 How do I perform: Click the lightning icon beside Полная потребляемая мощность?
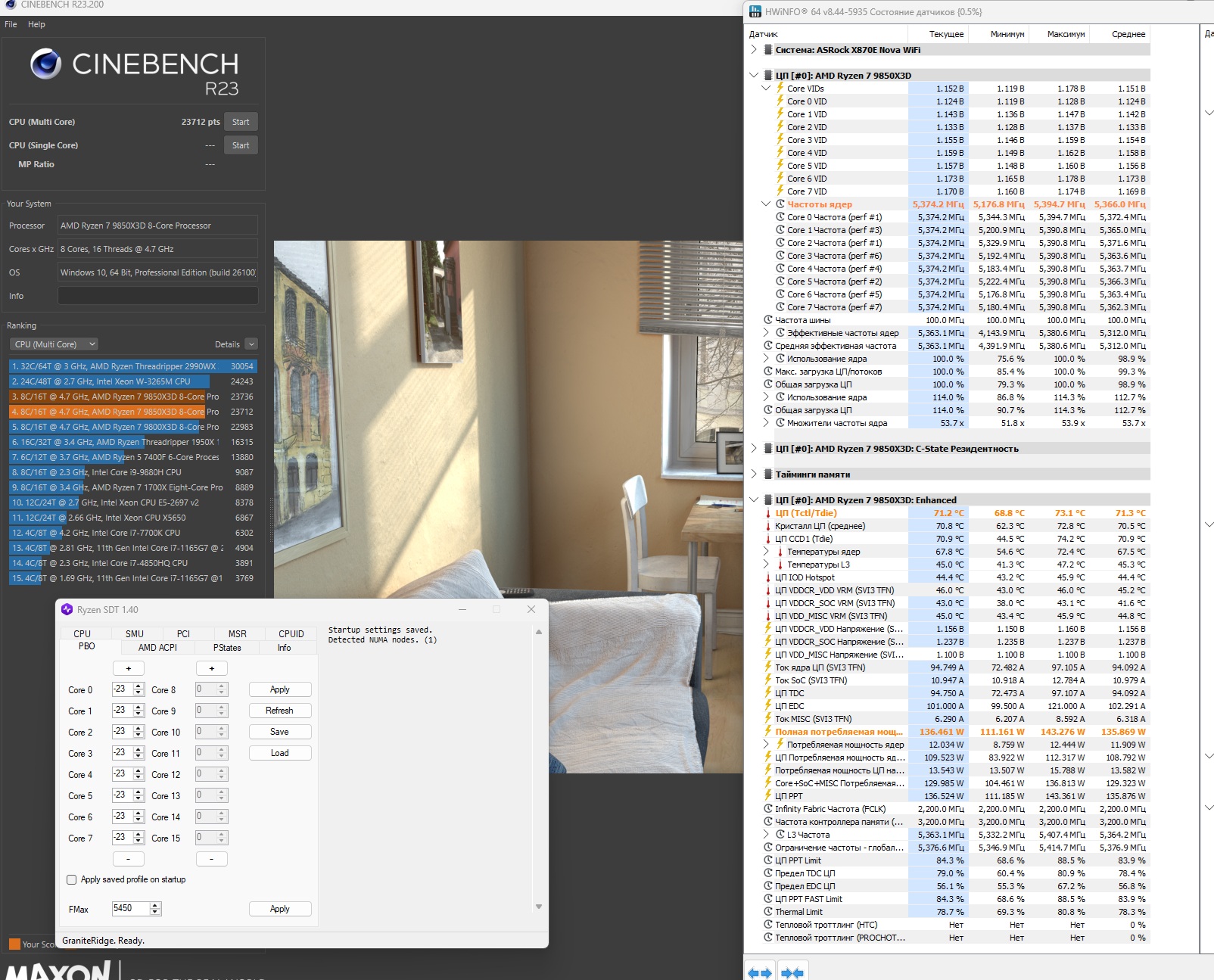(768, 732)
